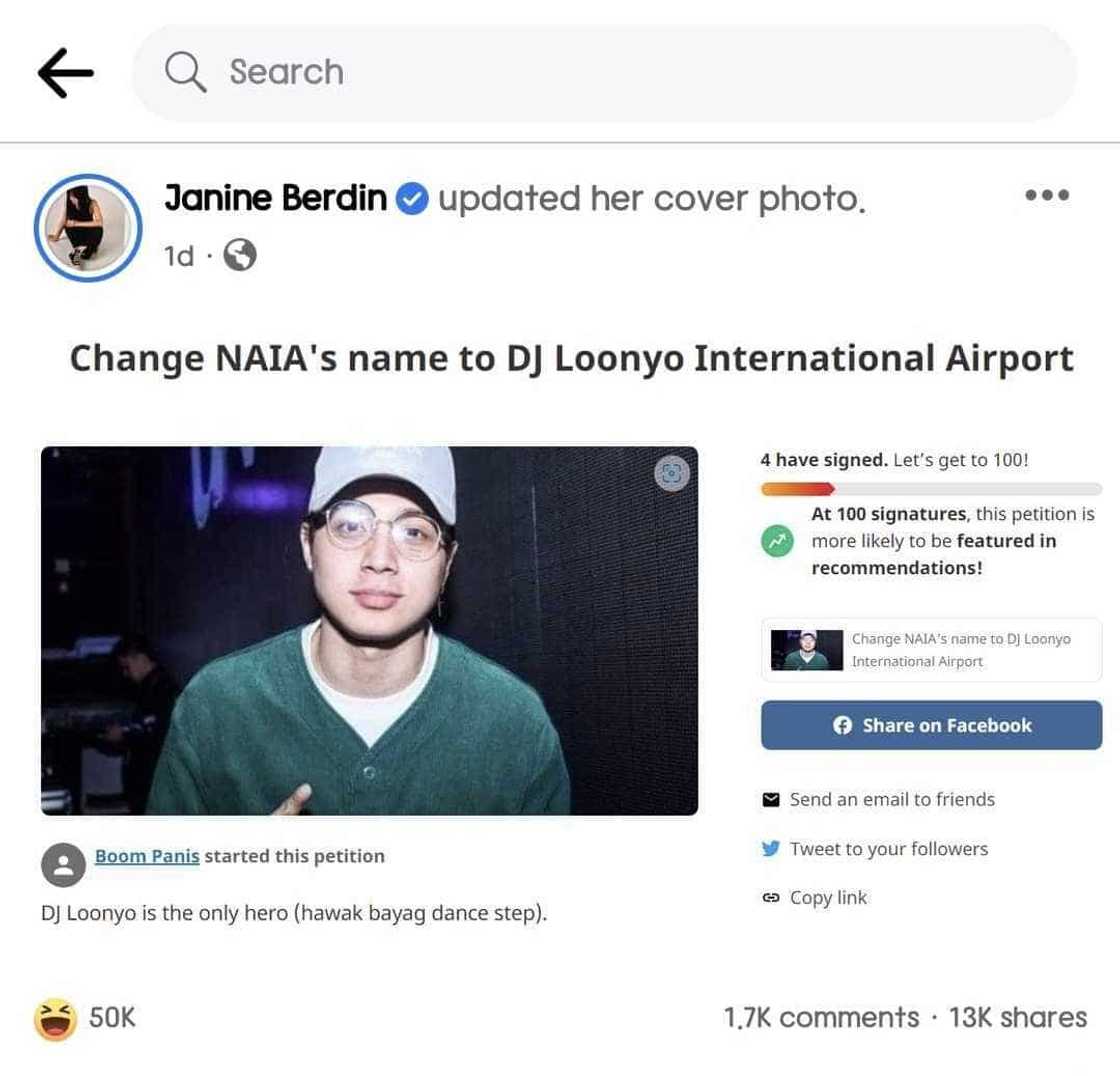Focus the Search input field
The width and height of the screenshot is (1120, 1076).
[x=620, y=72]
